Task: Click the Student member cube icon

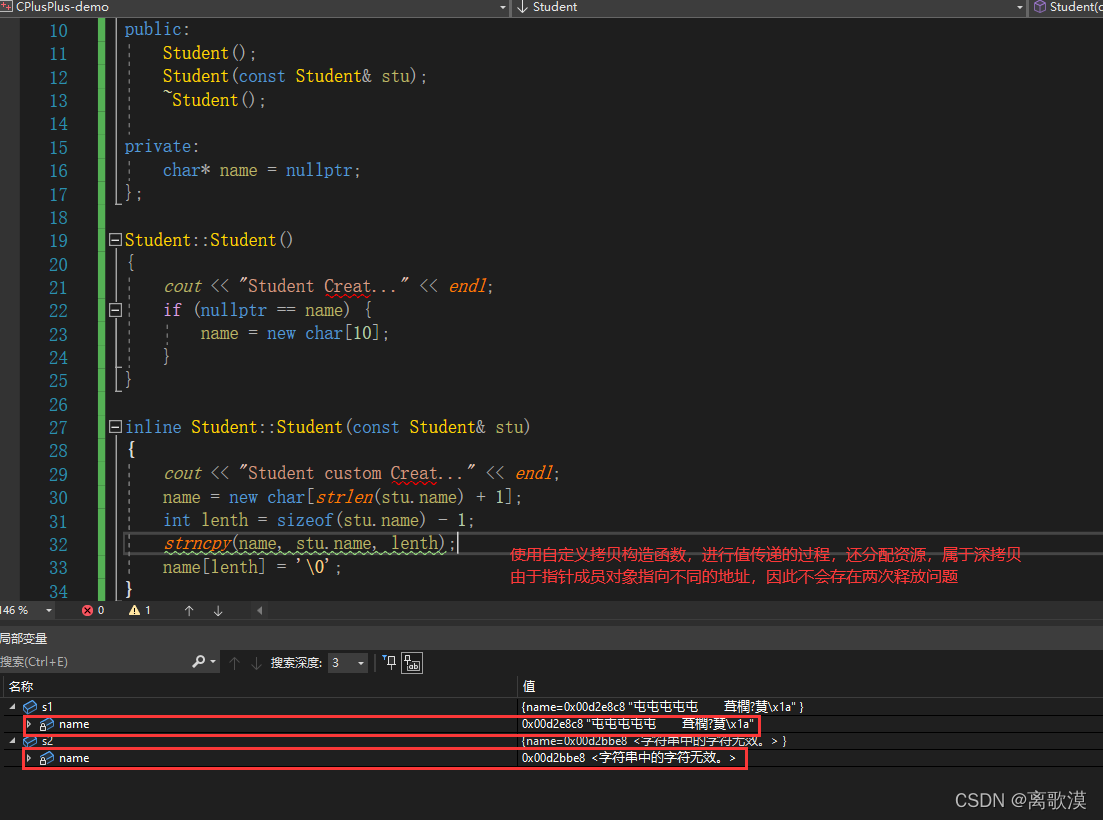Action: pyautogui.click(x=1039, y=7)
